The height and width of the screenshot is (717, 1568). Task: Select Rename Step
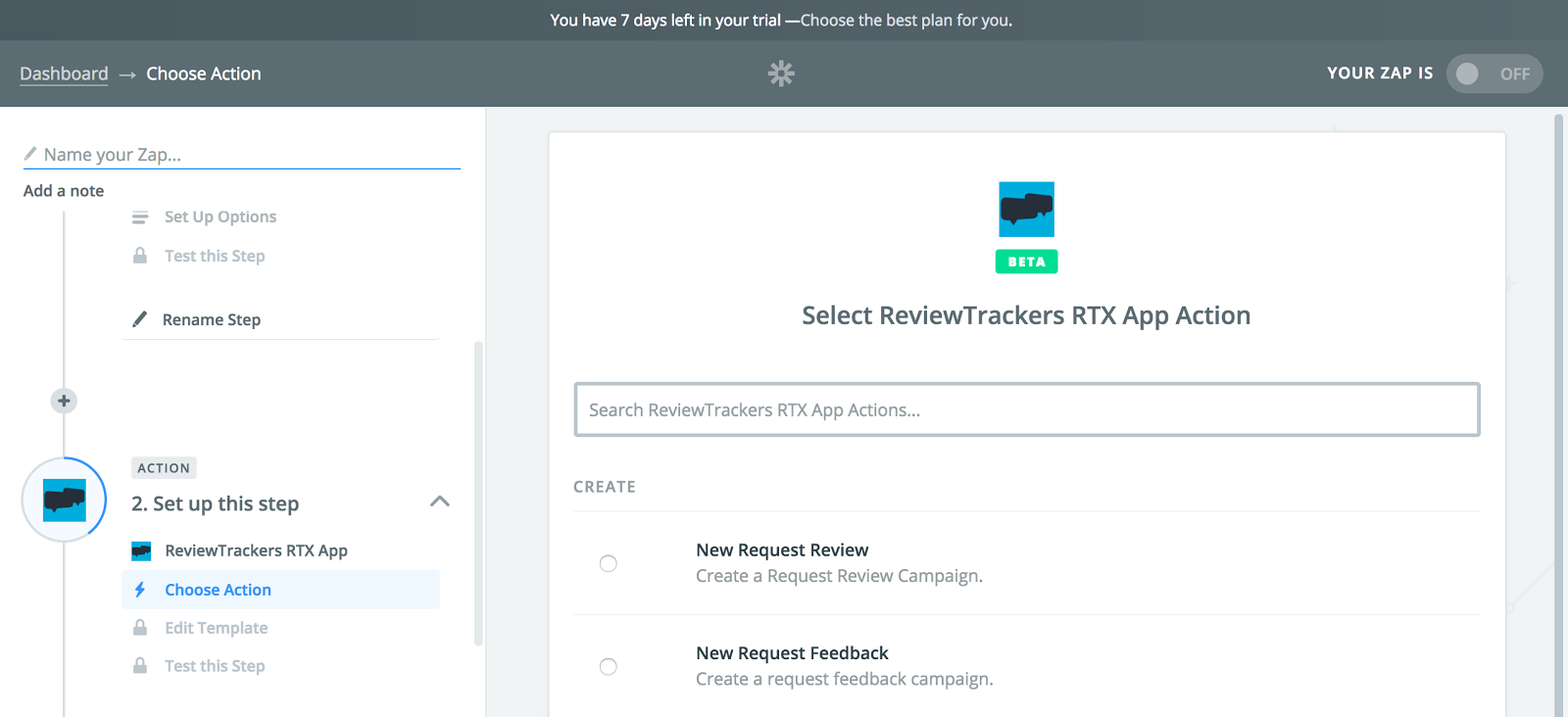click(x=212, y=319)
